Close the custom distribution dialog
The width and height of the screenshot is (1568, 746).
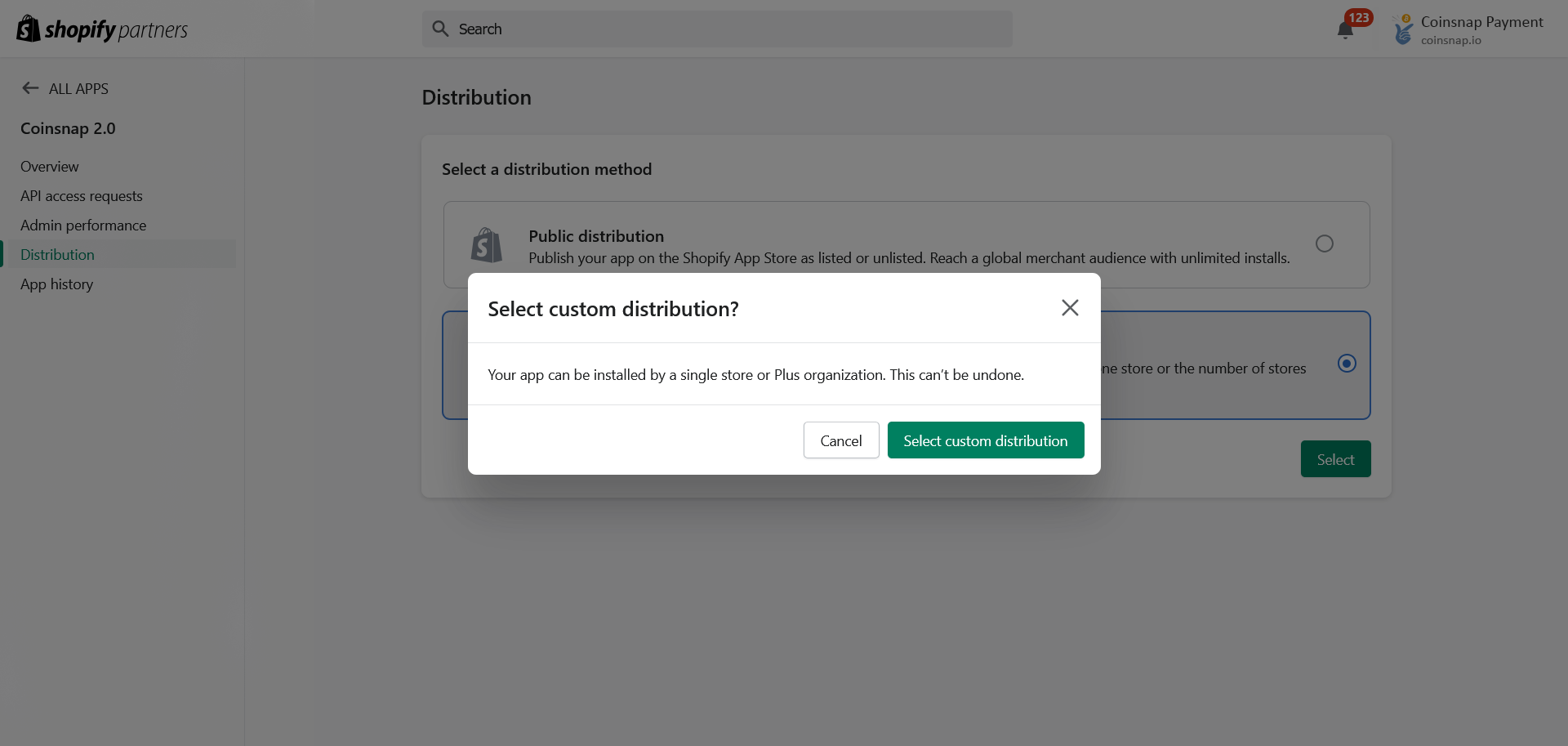(1070, 307)
